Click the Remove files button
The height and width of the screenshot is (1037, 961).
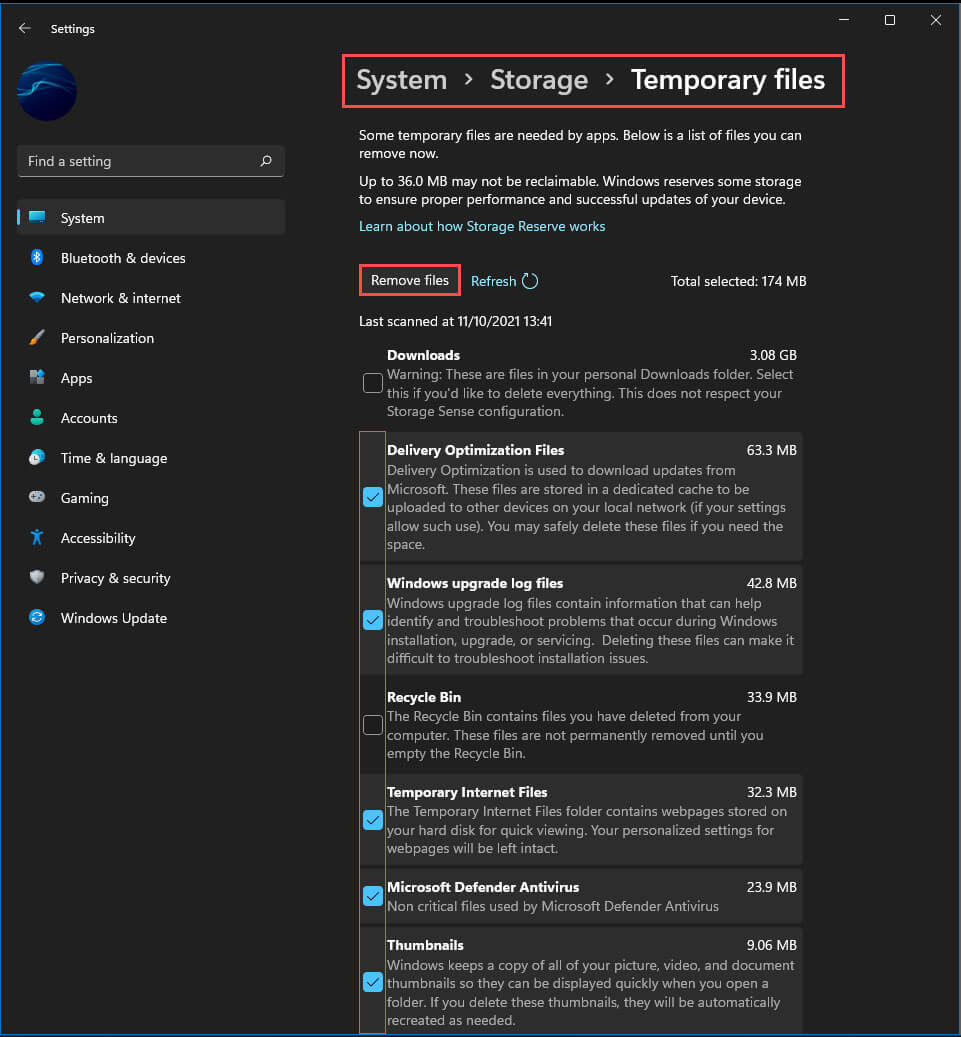tap(409, 280)
